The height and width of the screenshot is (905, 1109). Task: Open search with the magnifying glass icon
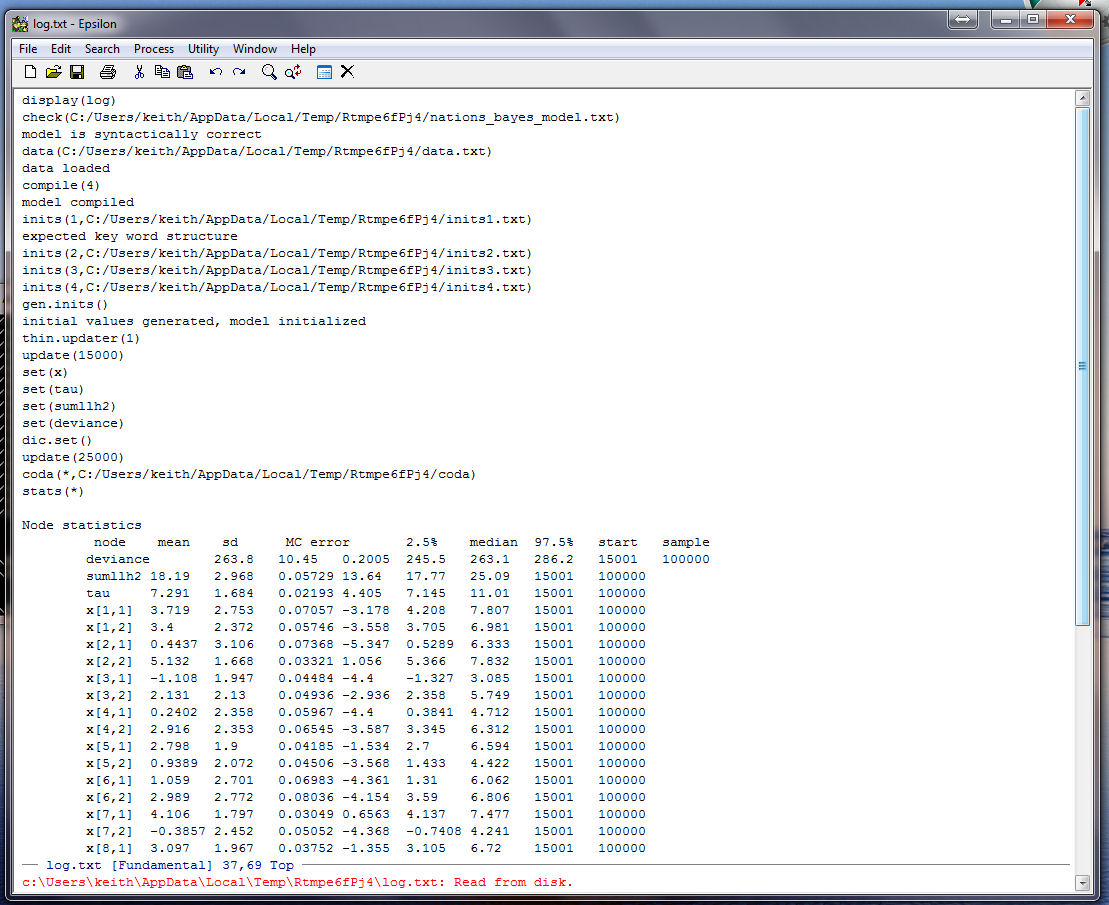(x=269, y=72)
